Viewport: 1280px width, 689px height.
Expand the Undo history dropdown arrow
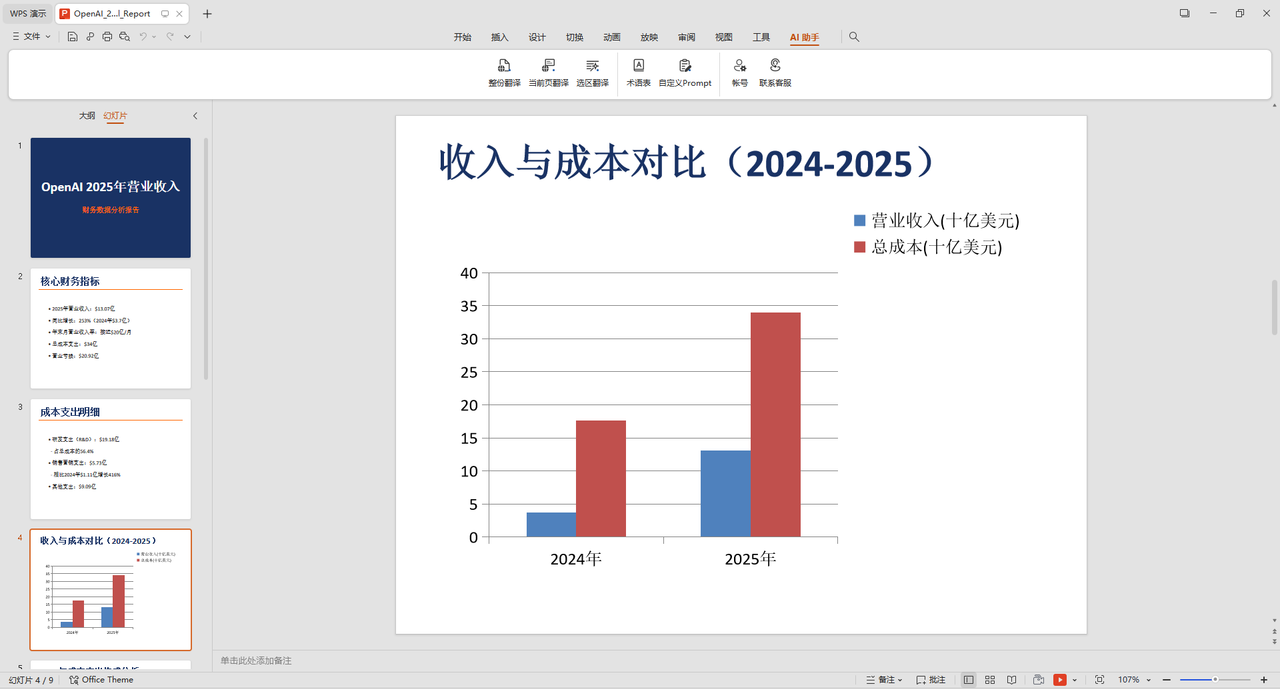[x=155, y=37]
